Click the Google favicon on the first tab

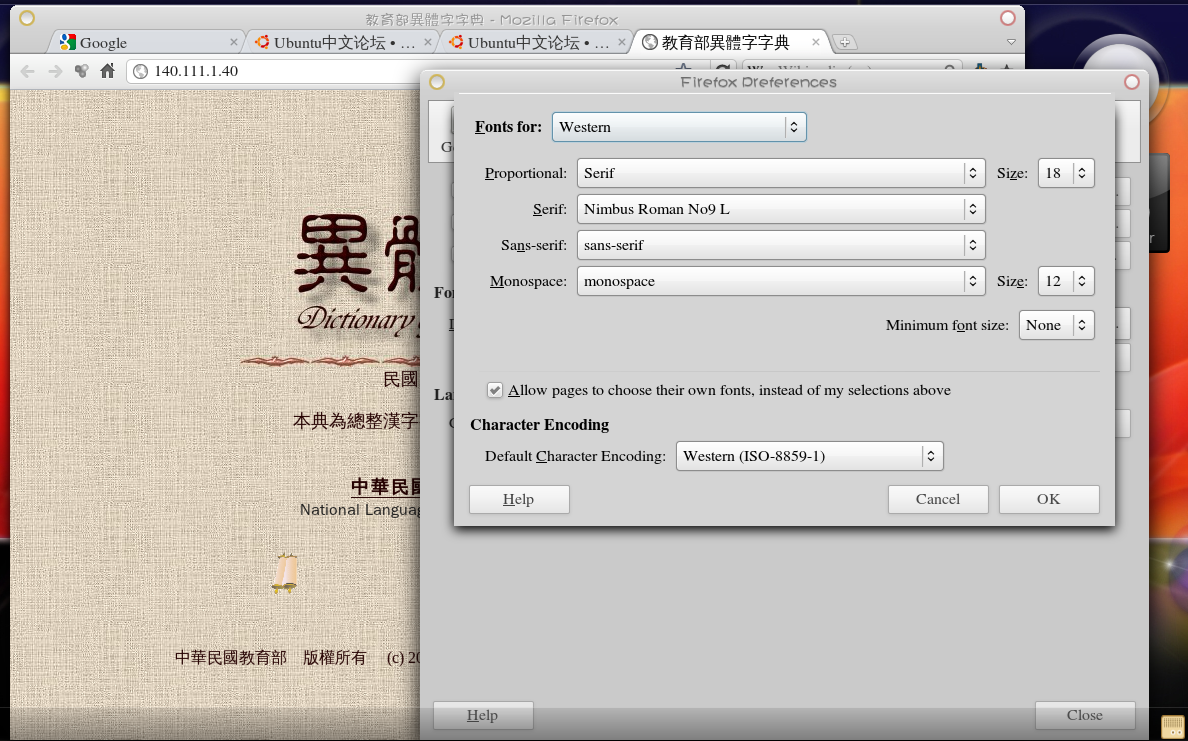[68, 42]
